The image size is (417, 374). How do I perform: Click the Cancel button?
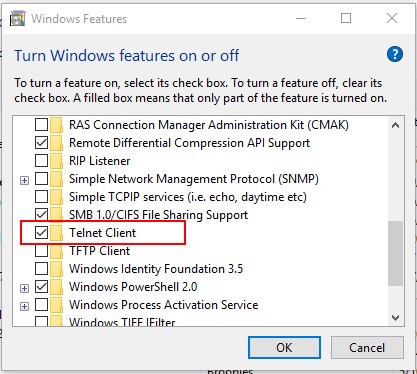[x=367, y=348]
